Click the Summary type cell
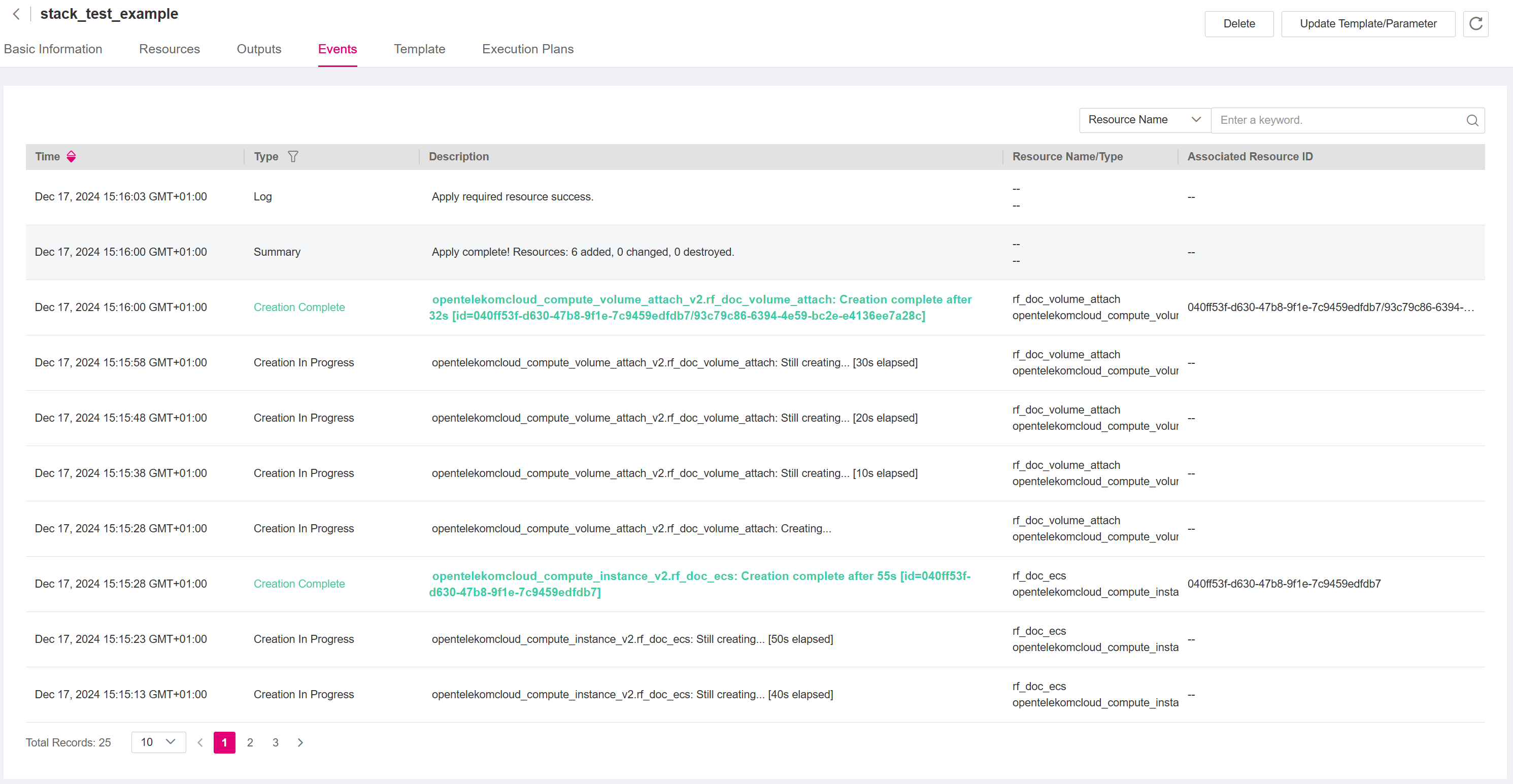The height and width of the screenshot is (784, 1513). point(277,252)
